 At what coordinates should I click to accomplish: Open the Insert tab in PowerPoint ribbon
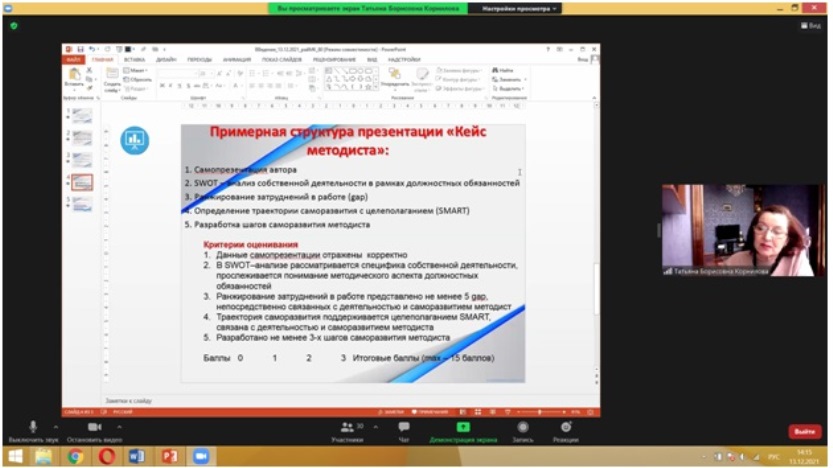click(134, 59)
